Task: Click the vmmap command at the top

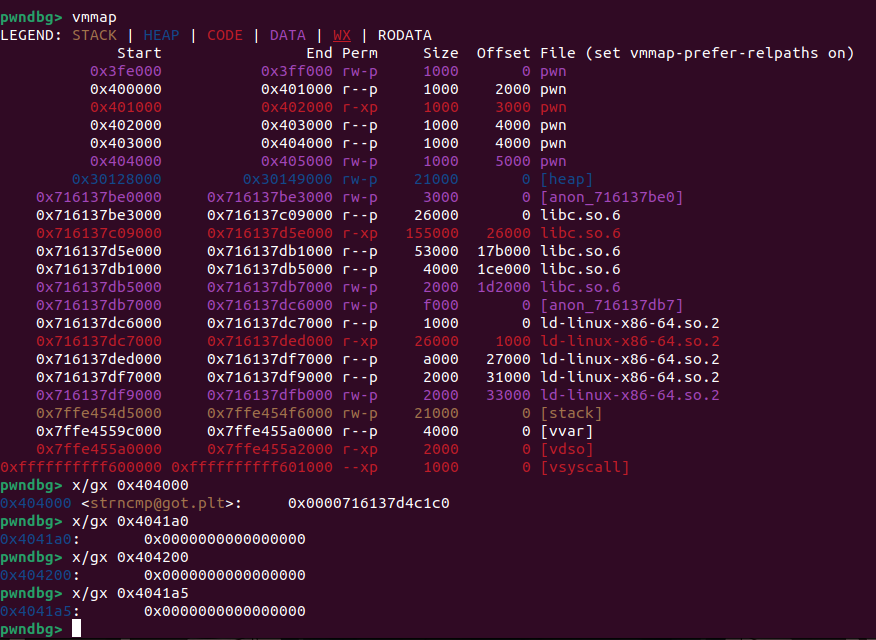Action: [94, 17]
